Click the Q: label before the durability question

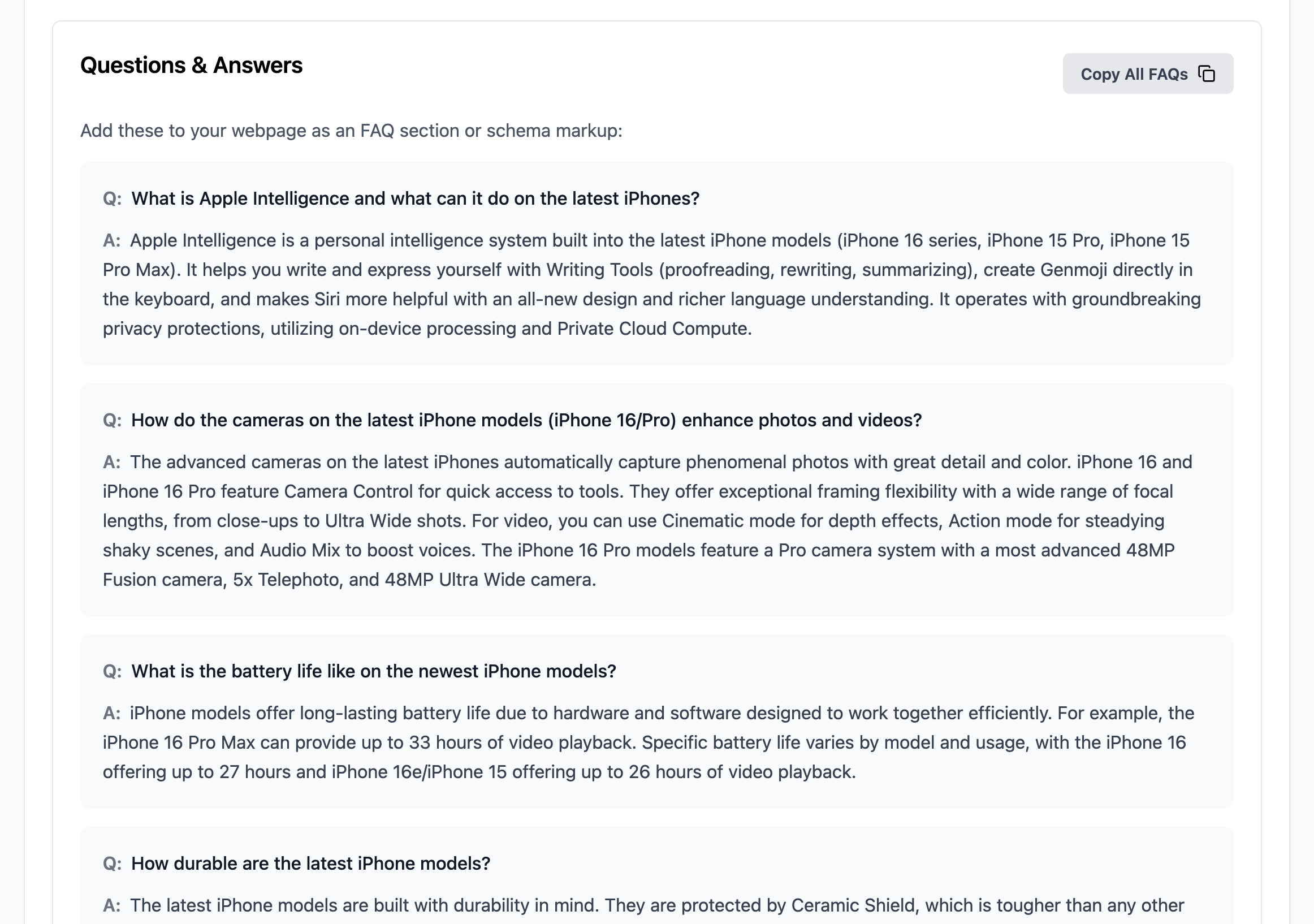click(x=112, y=863)
